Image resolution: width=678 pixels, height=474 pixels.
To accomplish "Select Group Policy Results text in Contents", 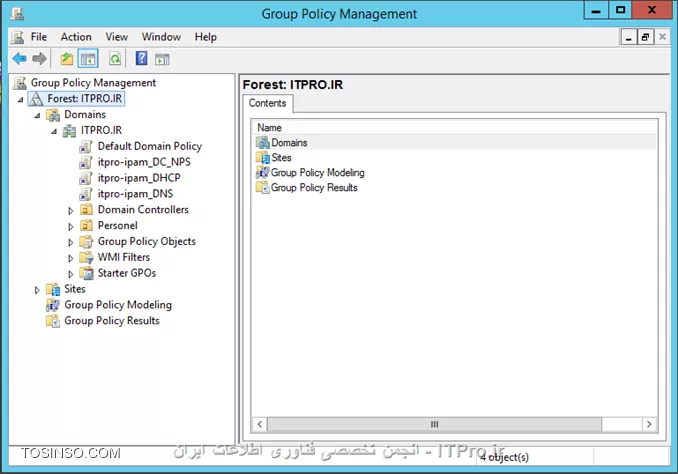I will pyautogui.click(x=314, y=188).
